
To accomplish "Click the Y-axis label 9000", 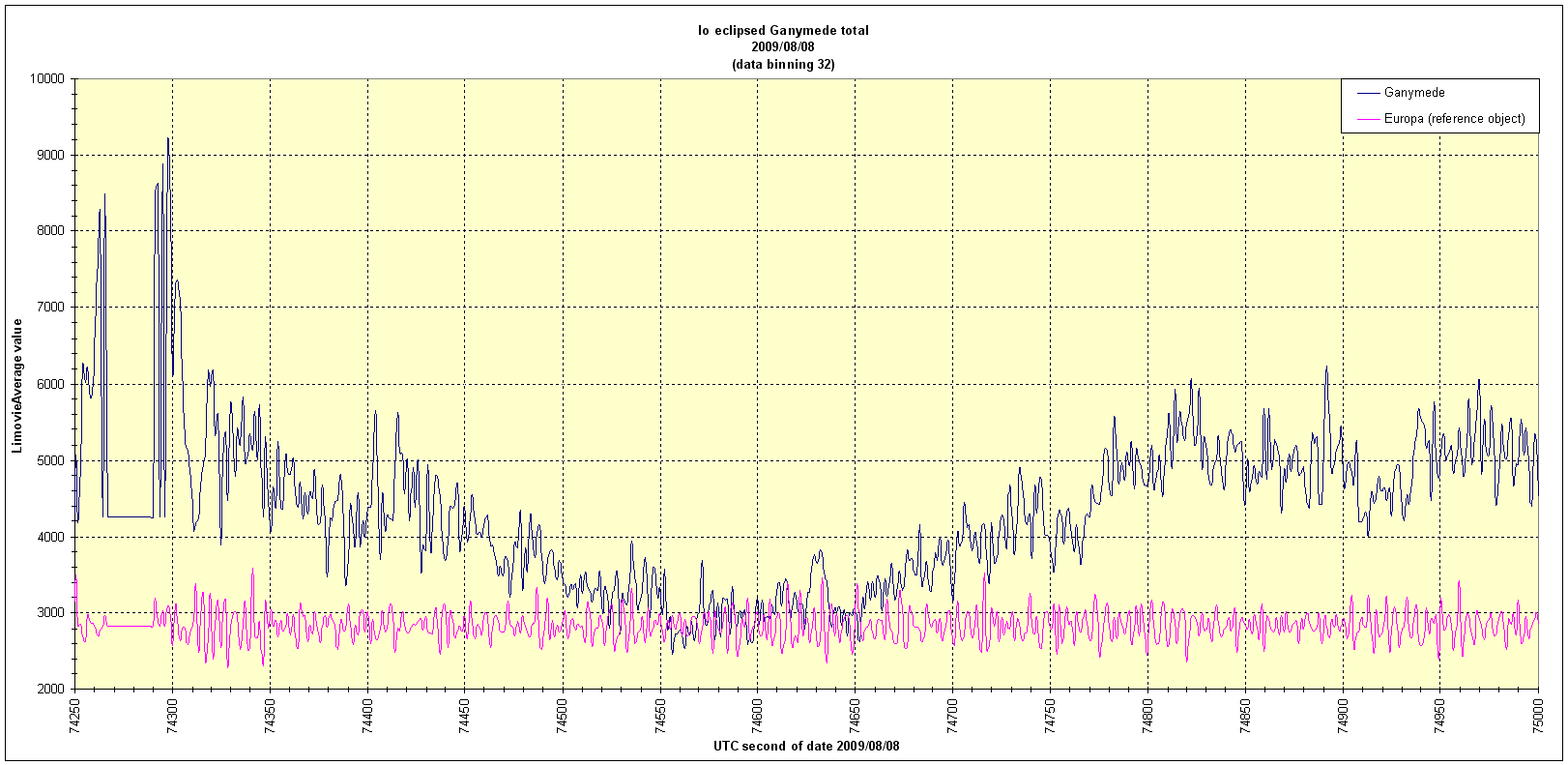I will click(50, 155).
